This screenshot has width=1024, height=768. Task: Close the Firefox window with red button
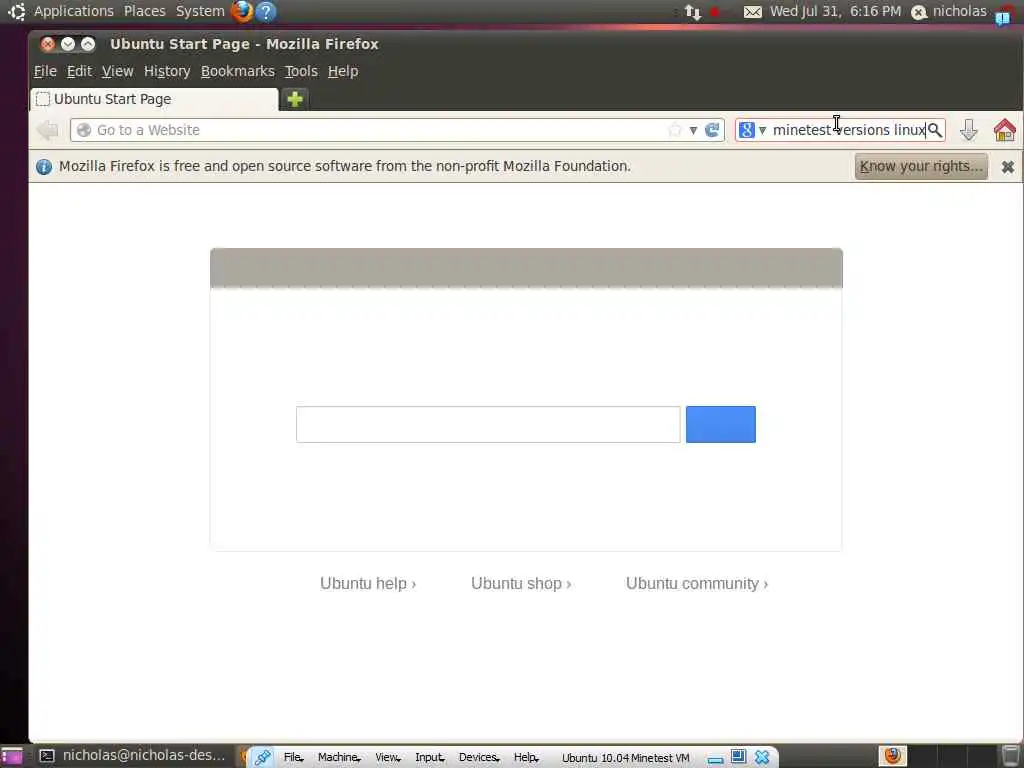48,44
